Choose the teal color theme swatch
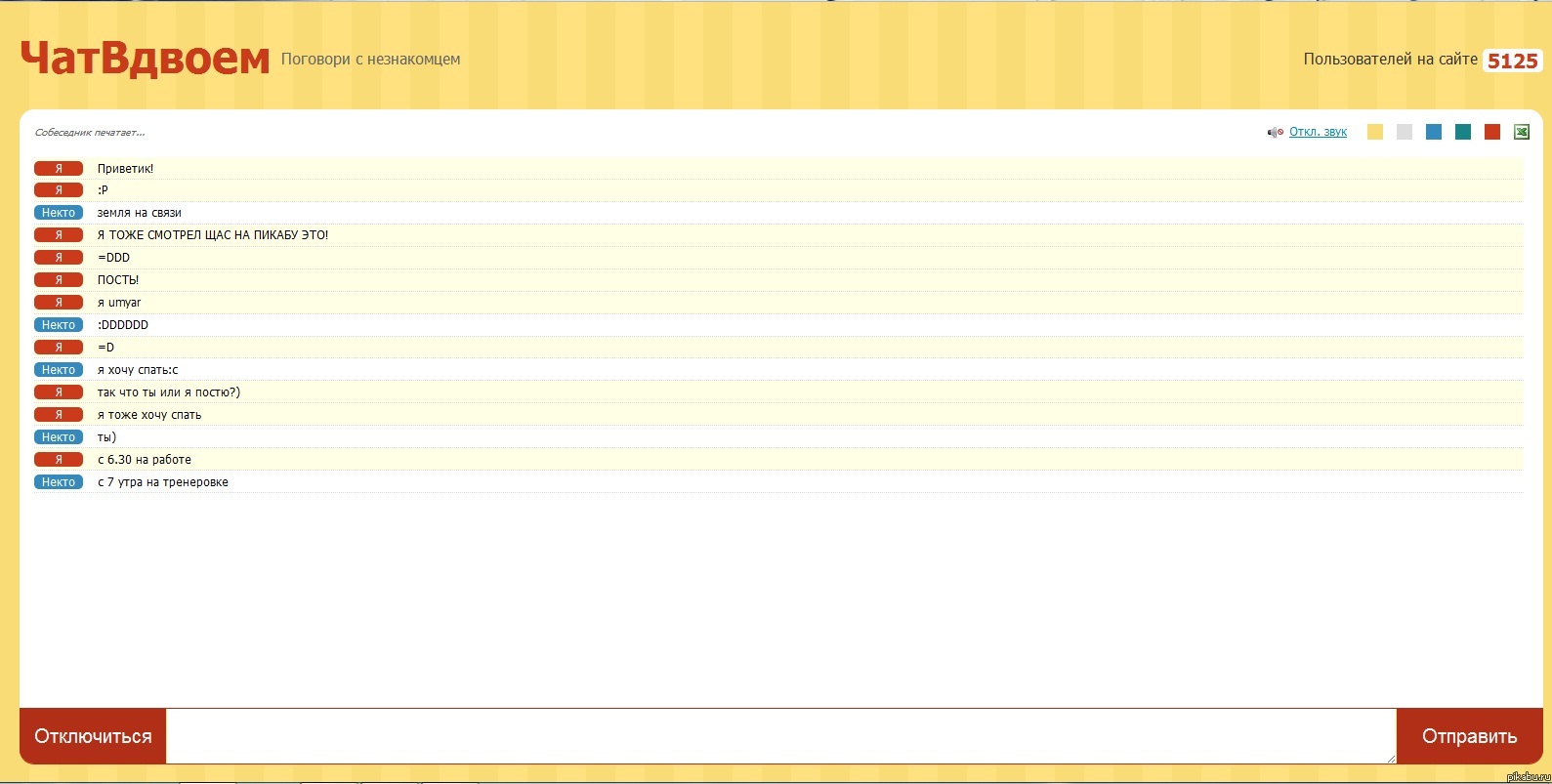 click(1463, 132)
